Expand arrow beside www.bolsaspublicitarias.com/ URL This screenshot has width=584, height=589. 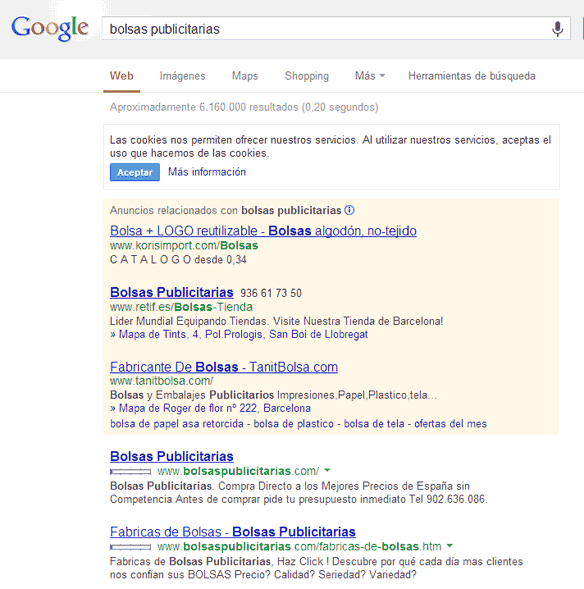pos(327,470)
